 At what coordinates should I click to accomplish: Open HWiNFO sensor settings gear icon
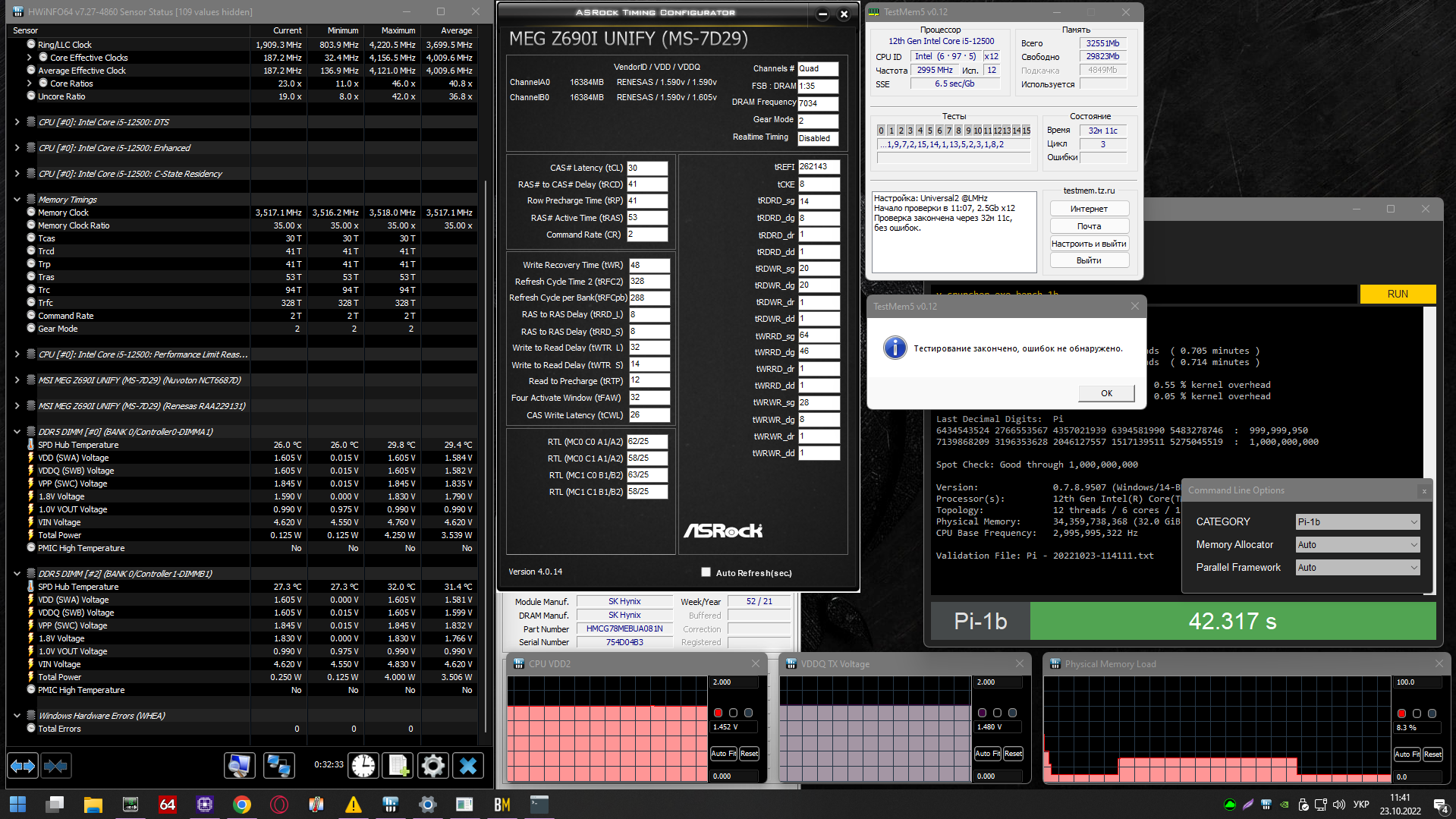click(432, 766)
